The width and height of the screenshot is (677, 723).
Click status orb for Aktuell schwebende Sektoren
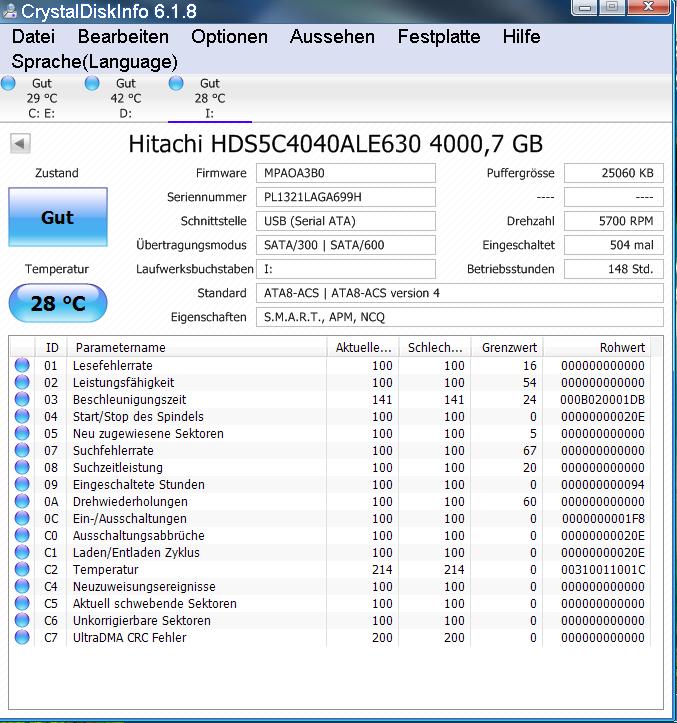[22, 604]
